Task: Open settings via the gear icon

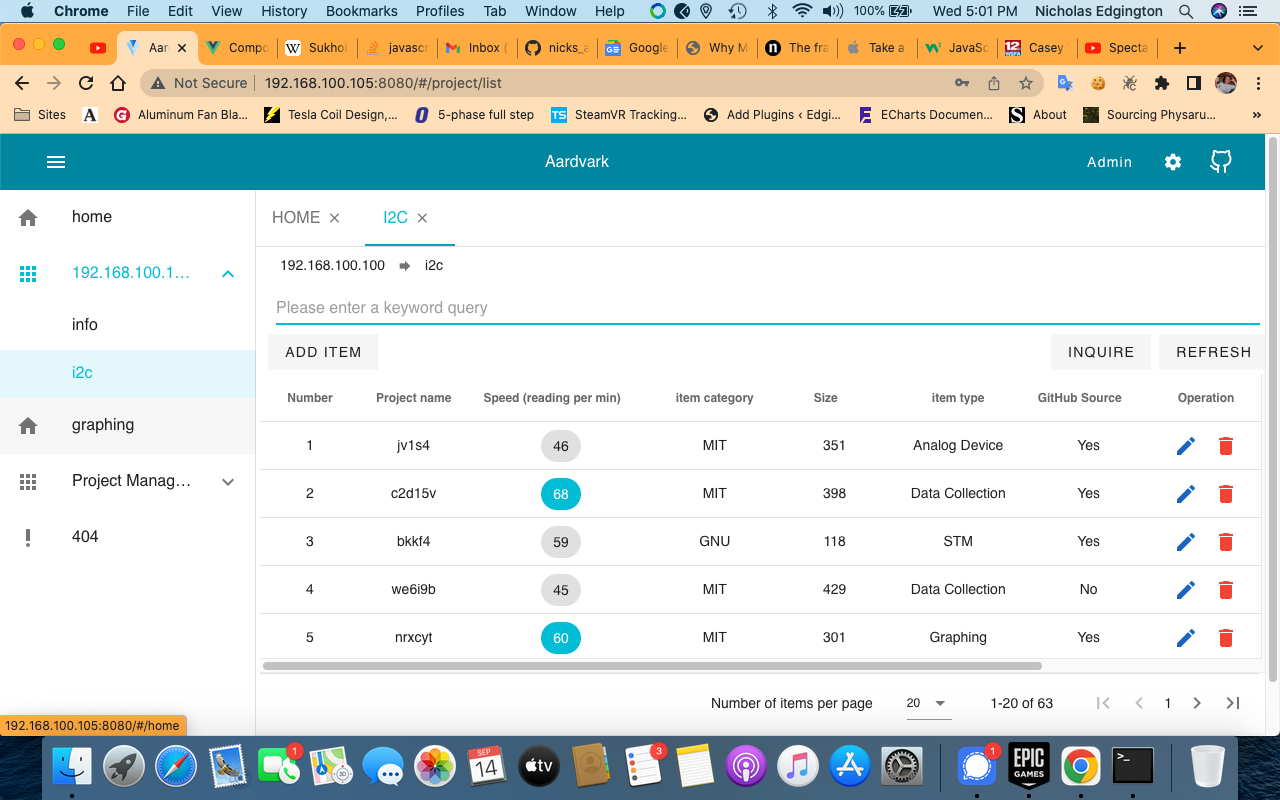Action: [1173, 162]
